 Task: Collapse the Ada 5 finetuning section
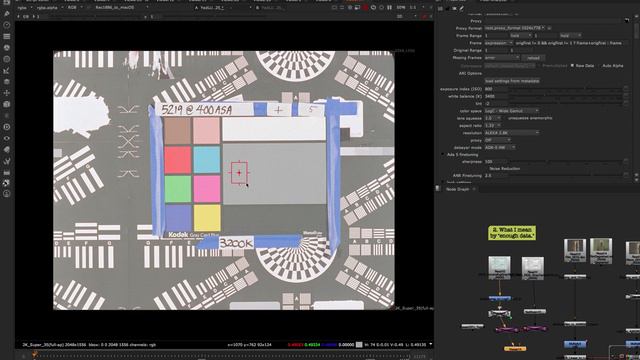pyautogui.click(x=442, y=155)
